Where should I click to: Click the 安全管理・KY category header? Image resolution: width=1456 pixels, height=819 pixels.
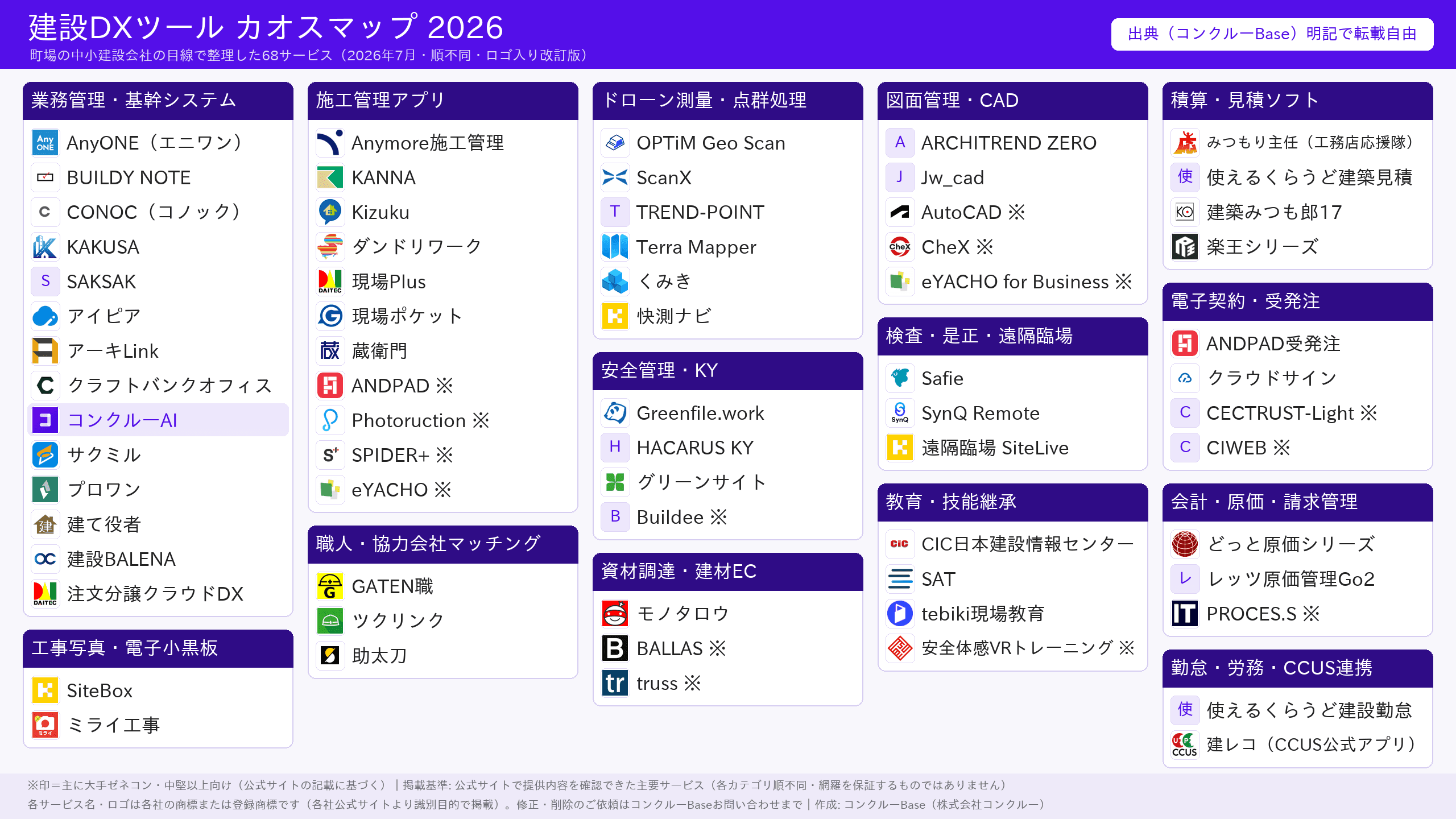(x=728, y=371)
